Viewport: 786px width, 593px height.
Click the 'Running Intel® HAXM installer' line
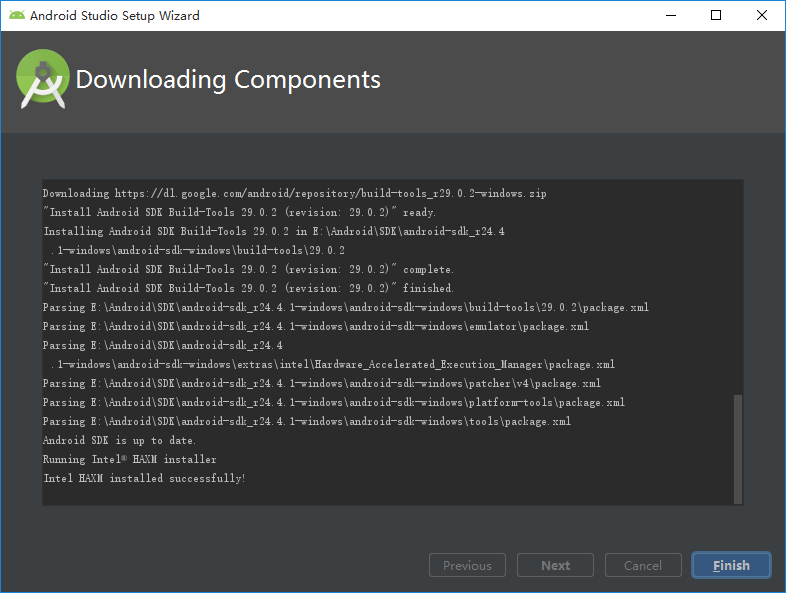[x=130, y=459]
